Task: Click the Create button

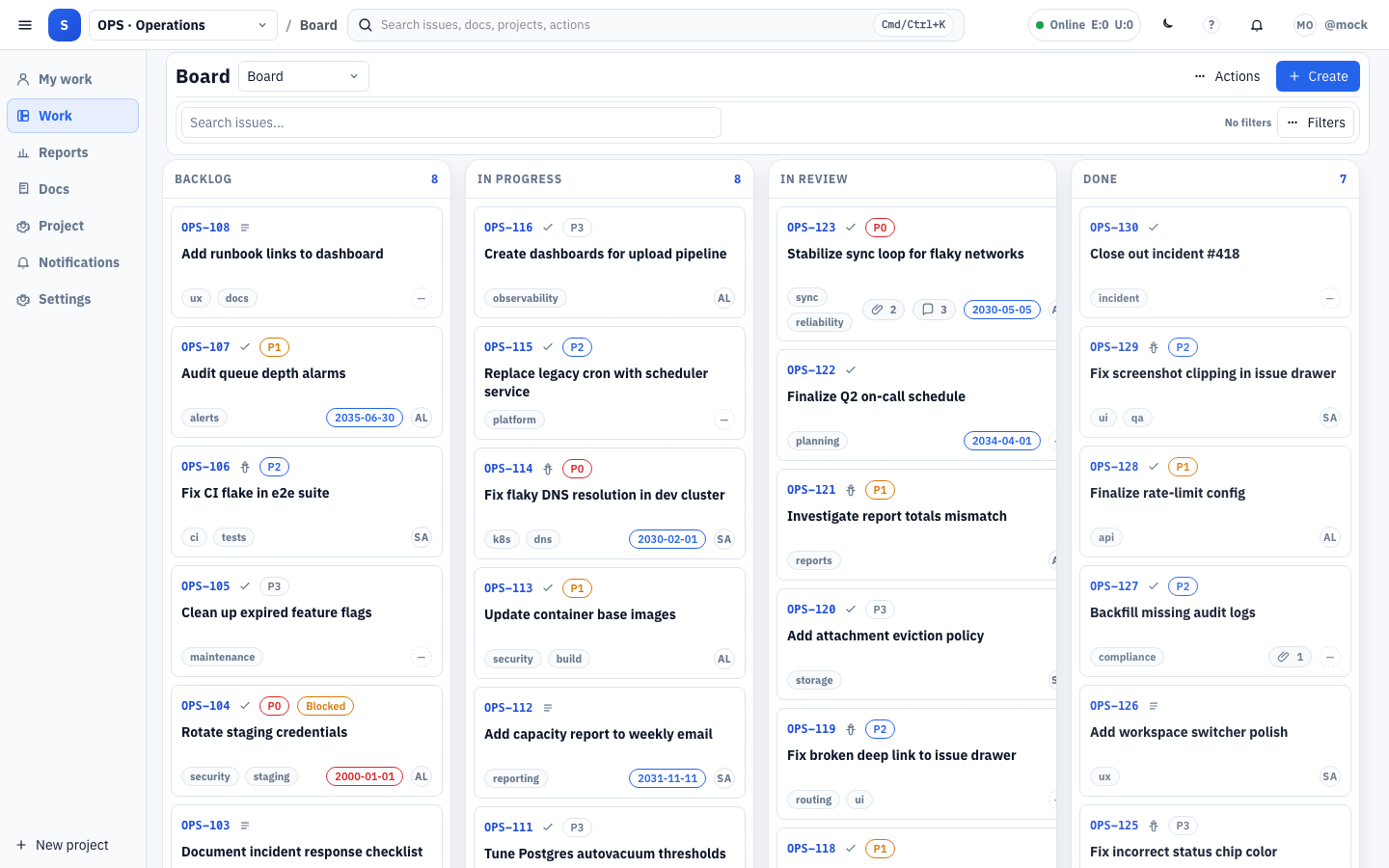Action: 1318,75
